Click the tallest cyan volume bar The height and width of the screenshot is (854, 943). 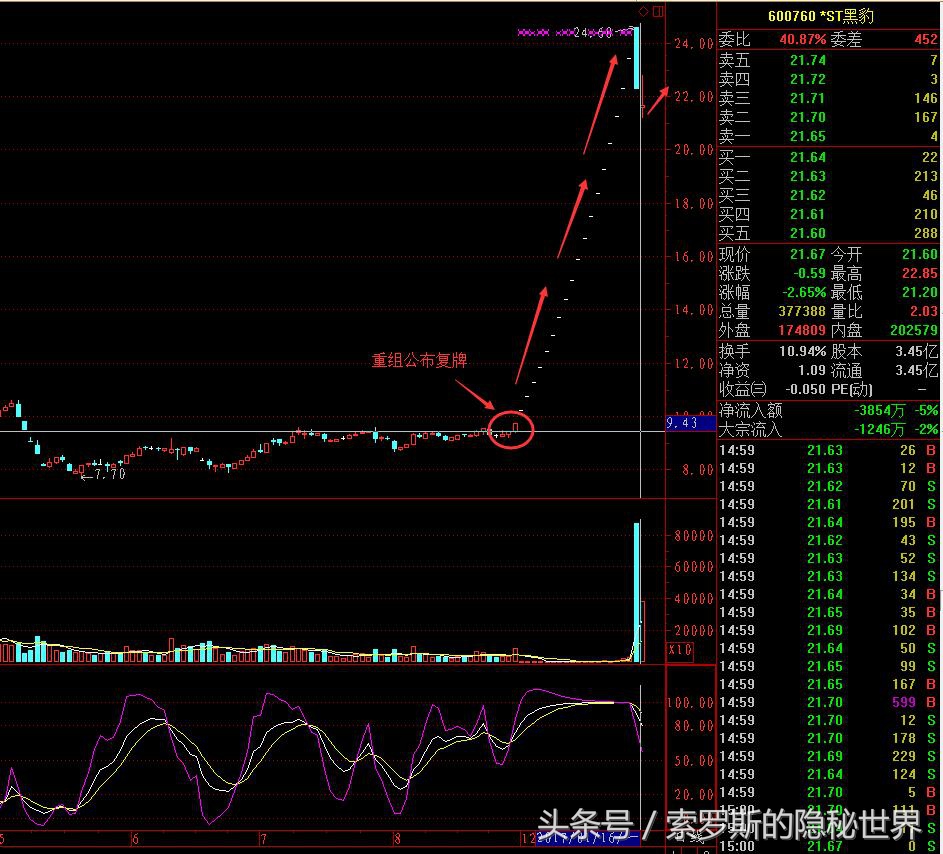tap(637, 592)
